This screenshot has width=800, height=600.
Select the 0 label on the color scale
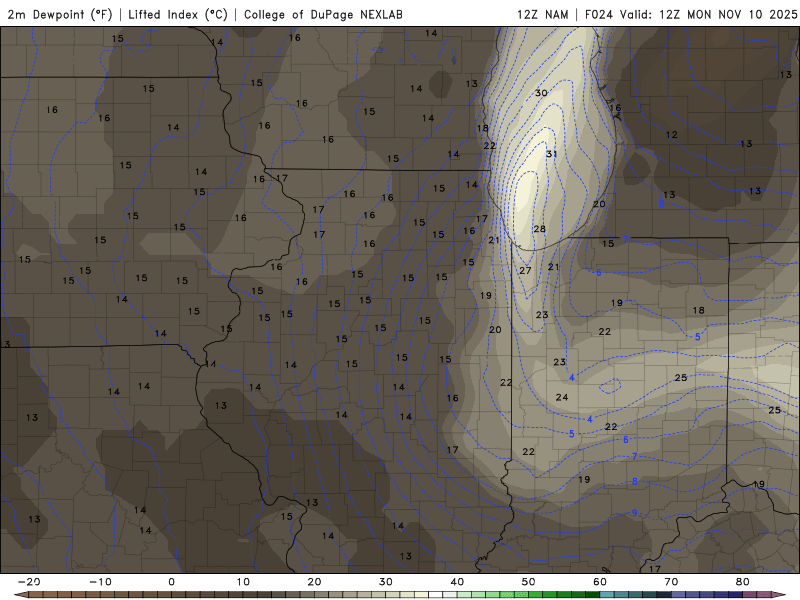click(171, 582)
